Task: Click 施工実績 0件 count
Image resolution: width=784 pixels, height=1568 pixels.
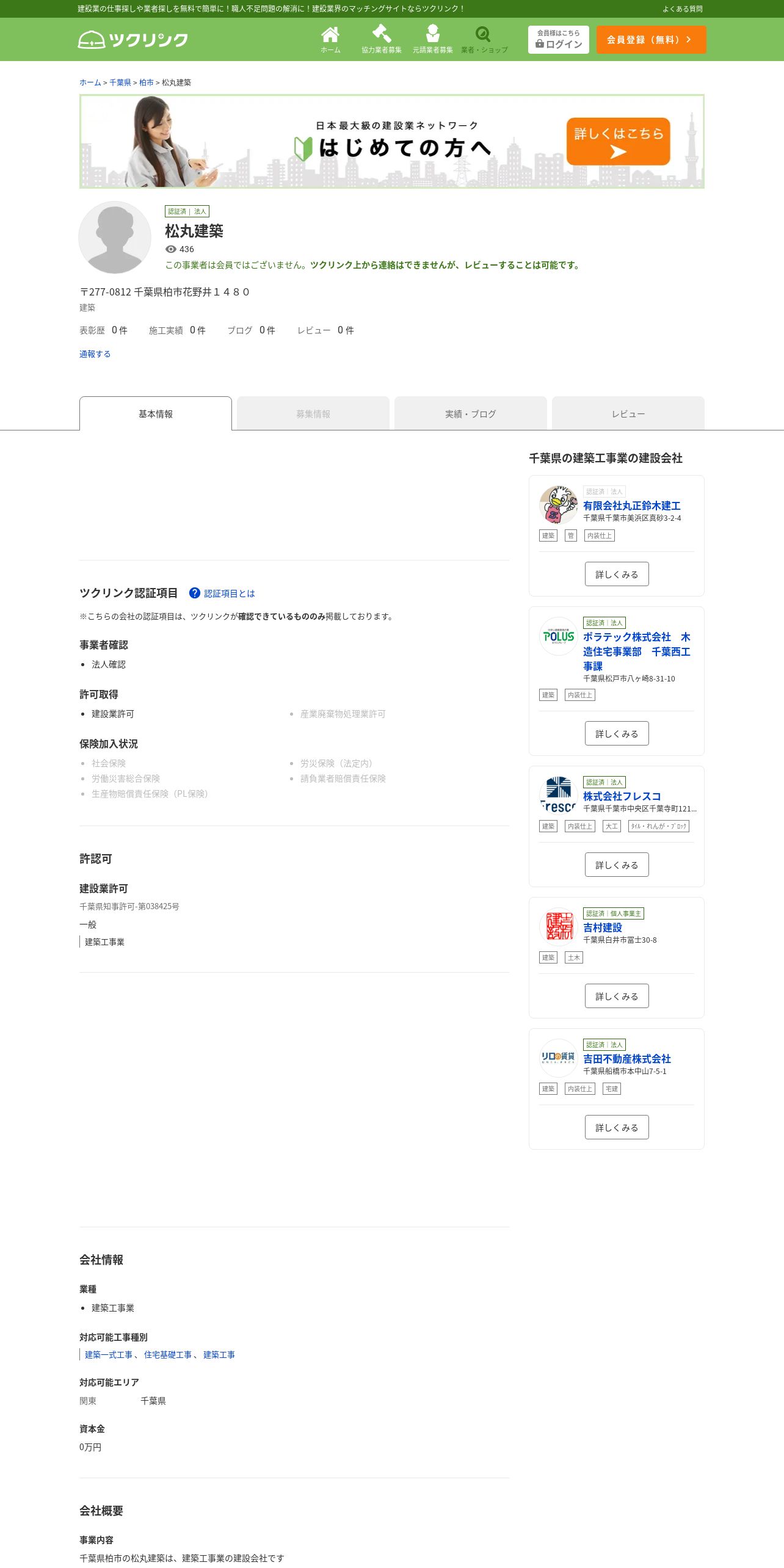Action: pyautogui.click(x=178, y=330)
